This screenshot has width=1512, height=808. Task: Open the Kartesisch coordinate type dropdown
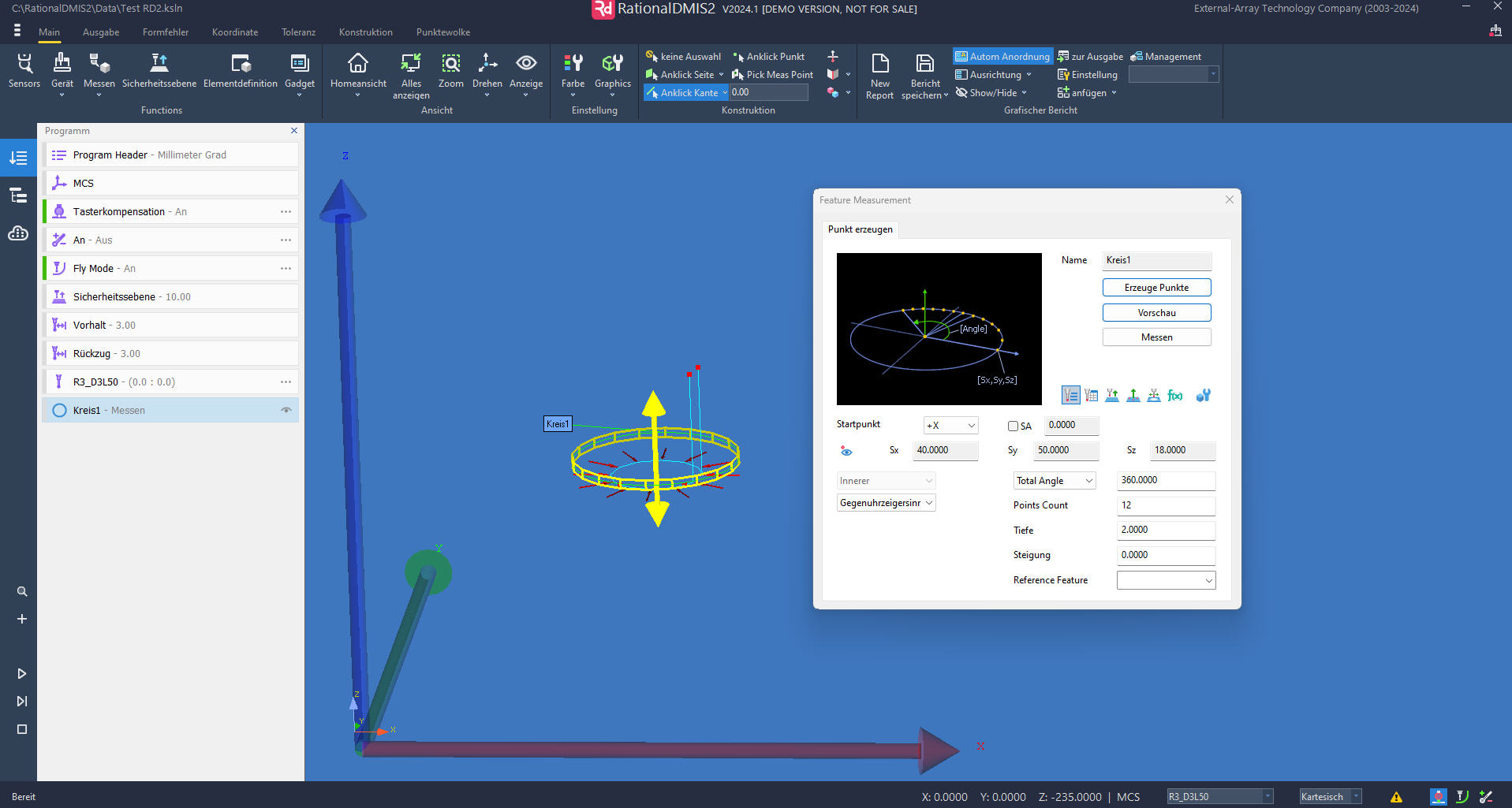tap(1330, 796)
